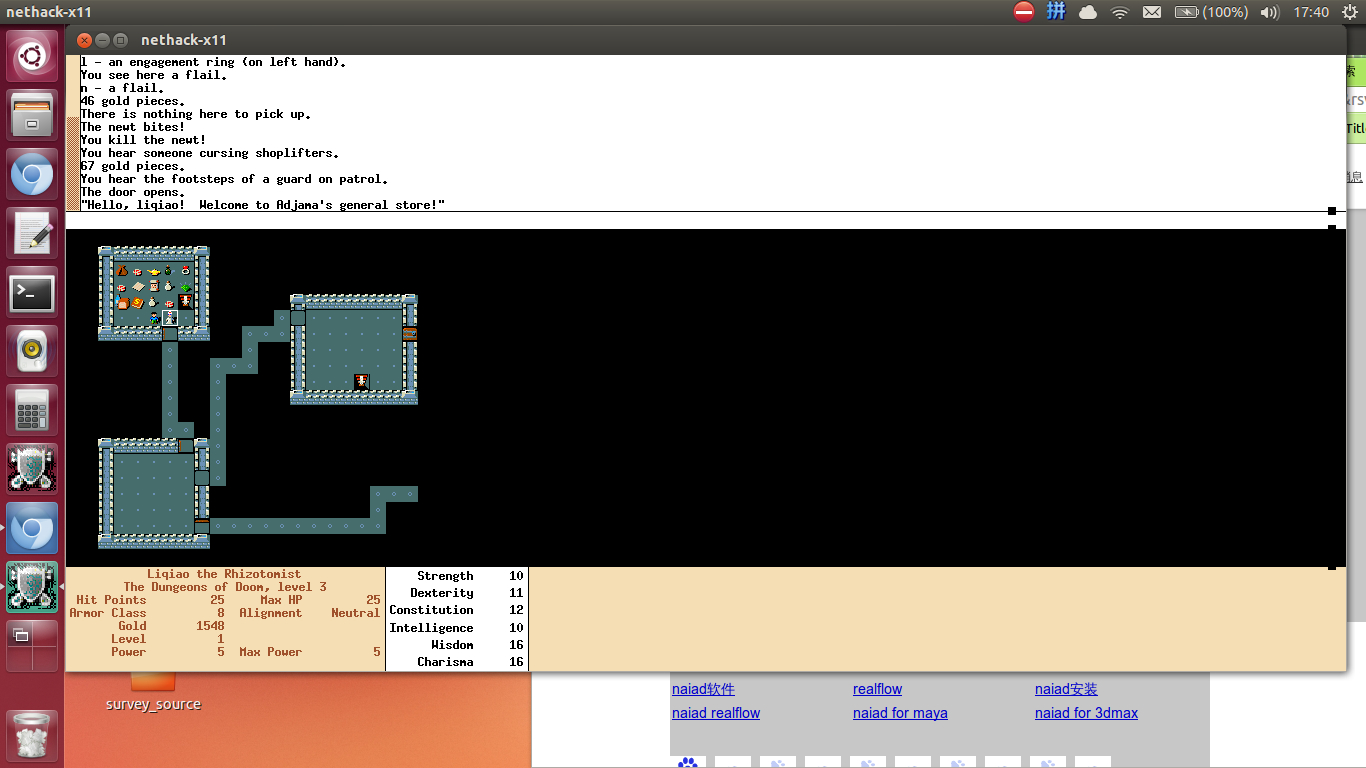Click the Alignment value Neutral
Screen dimensions: 1366x768
point(356,613)
